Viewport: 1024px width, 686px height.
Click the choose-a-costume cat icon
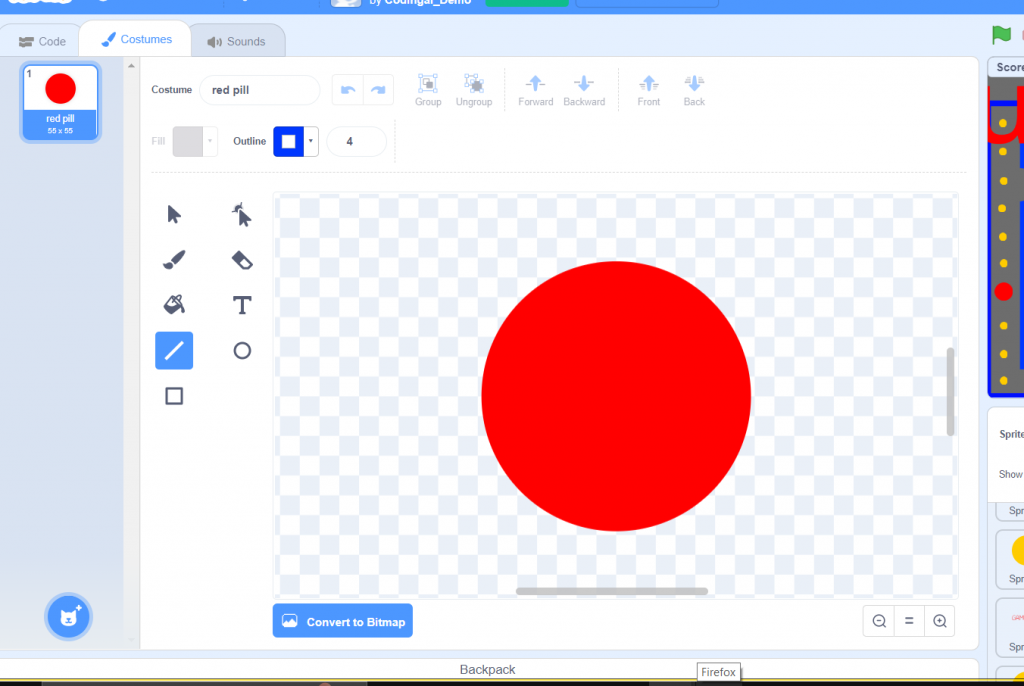click(68, 616)
